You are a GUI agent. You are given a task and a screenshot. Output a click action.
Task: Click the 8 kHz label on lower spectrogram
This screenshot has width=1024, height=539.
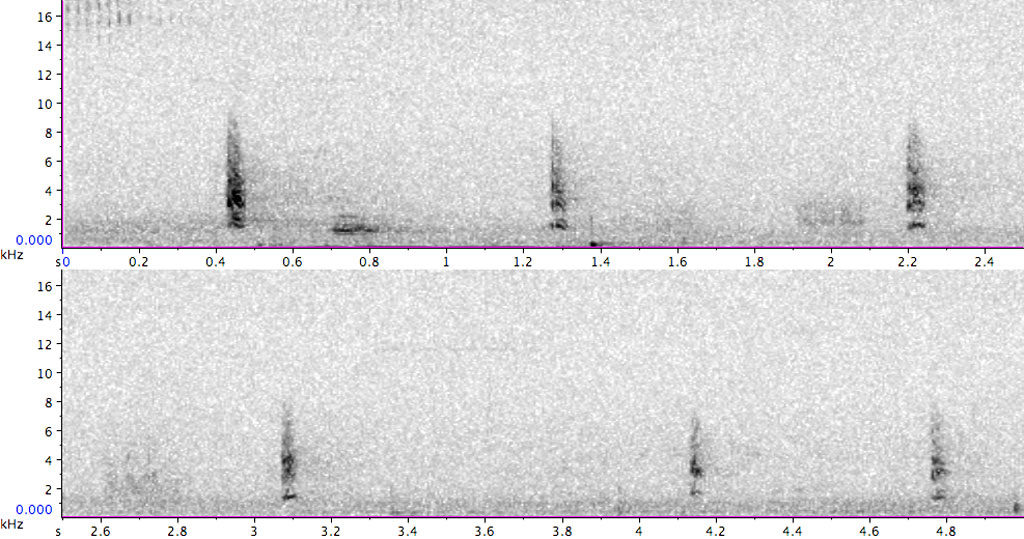pos(48,402)
